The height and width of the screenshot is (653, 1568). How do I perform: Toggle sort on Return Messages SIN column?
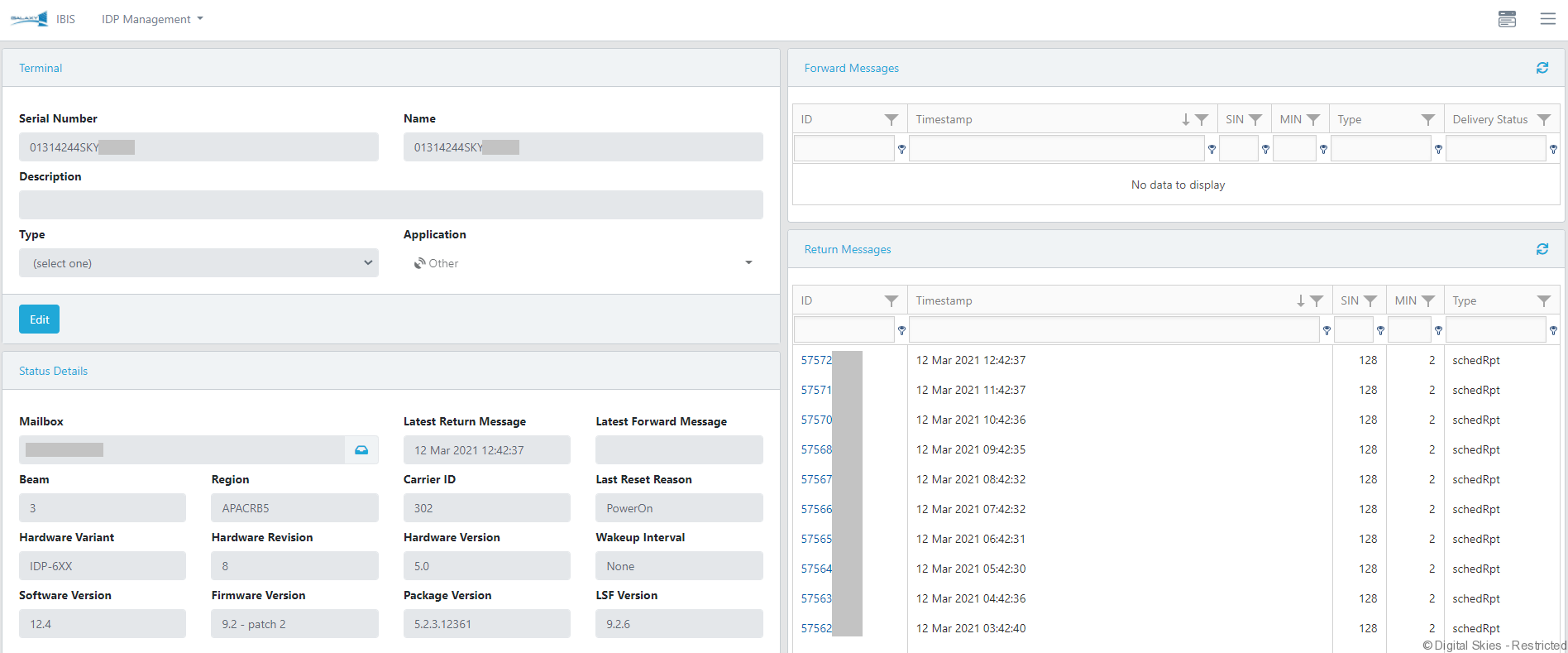[x=1349, y=301]
